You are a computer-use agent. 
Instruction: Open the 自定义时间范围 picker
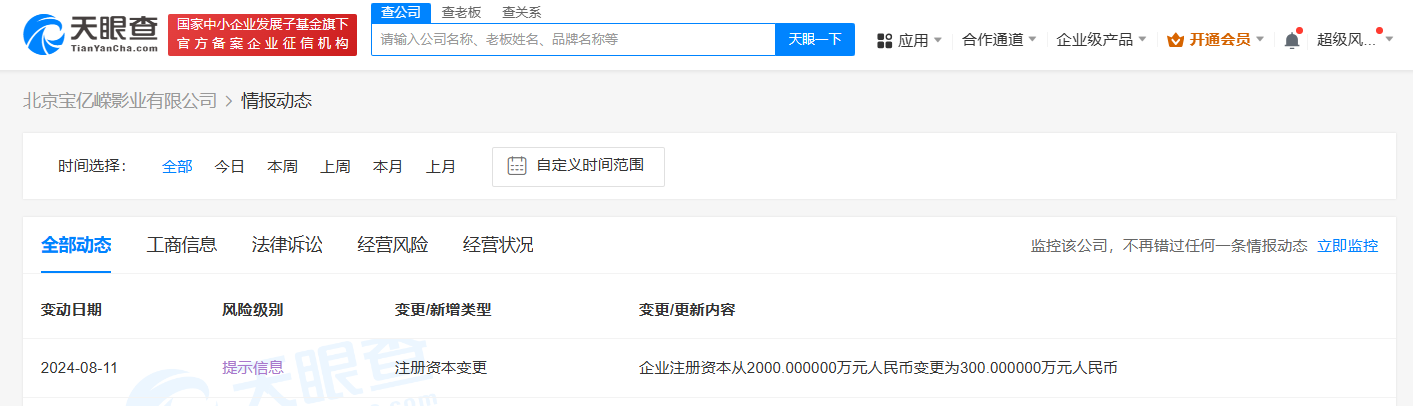(578, 166)
